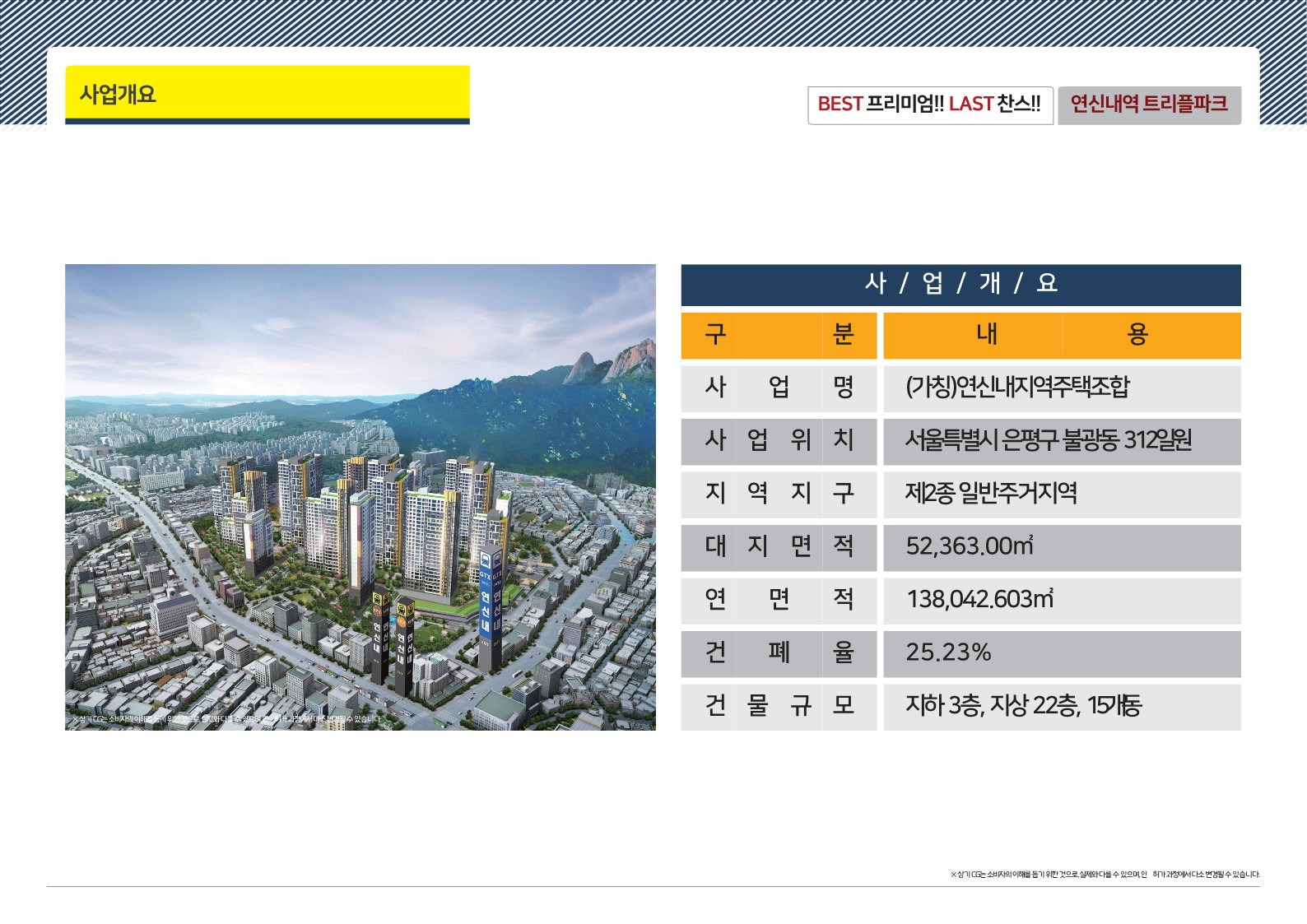Click the 25.23% building coverage value
The width and height of the screenshot is (1307, 924).
(x=948, y=653)
